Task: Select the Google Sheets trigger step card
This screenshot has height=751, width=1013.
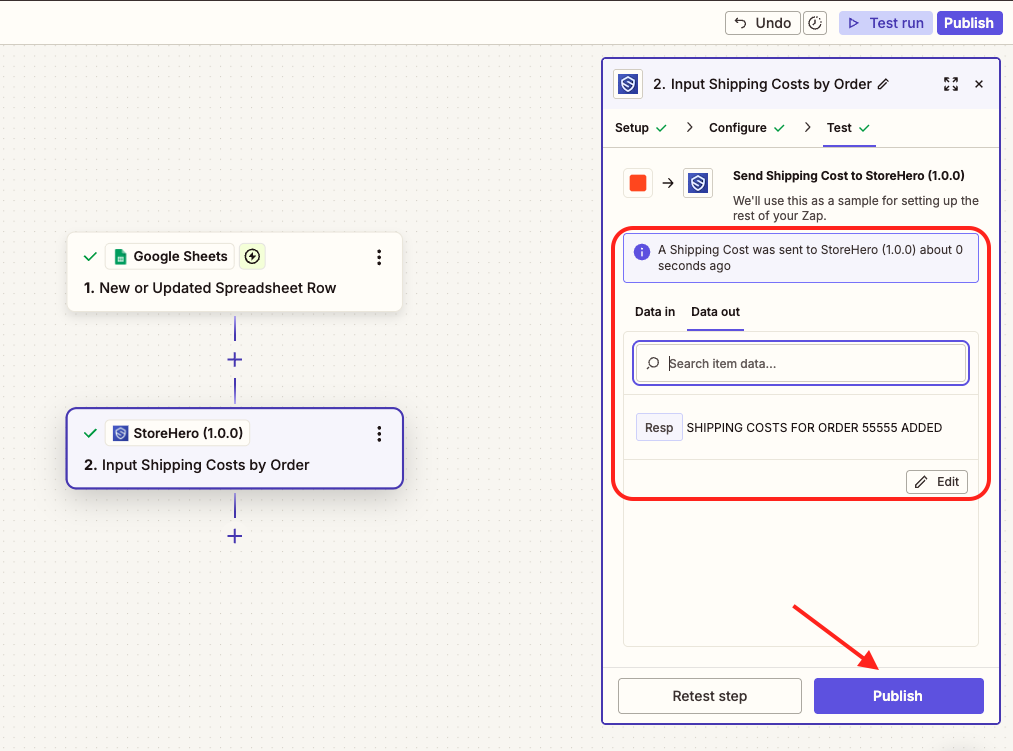Action: pyautogui.click(x=235, y=272)
